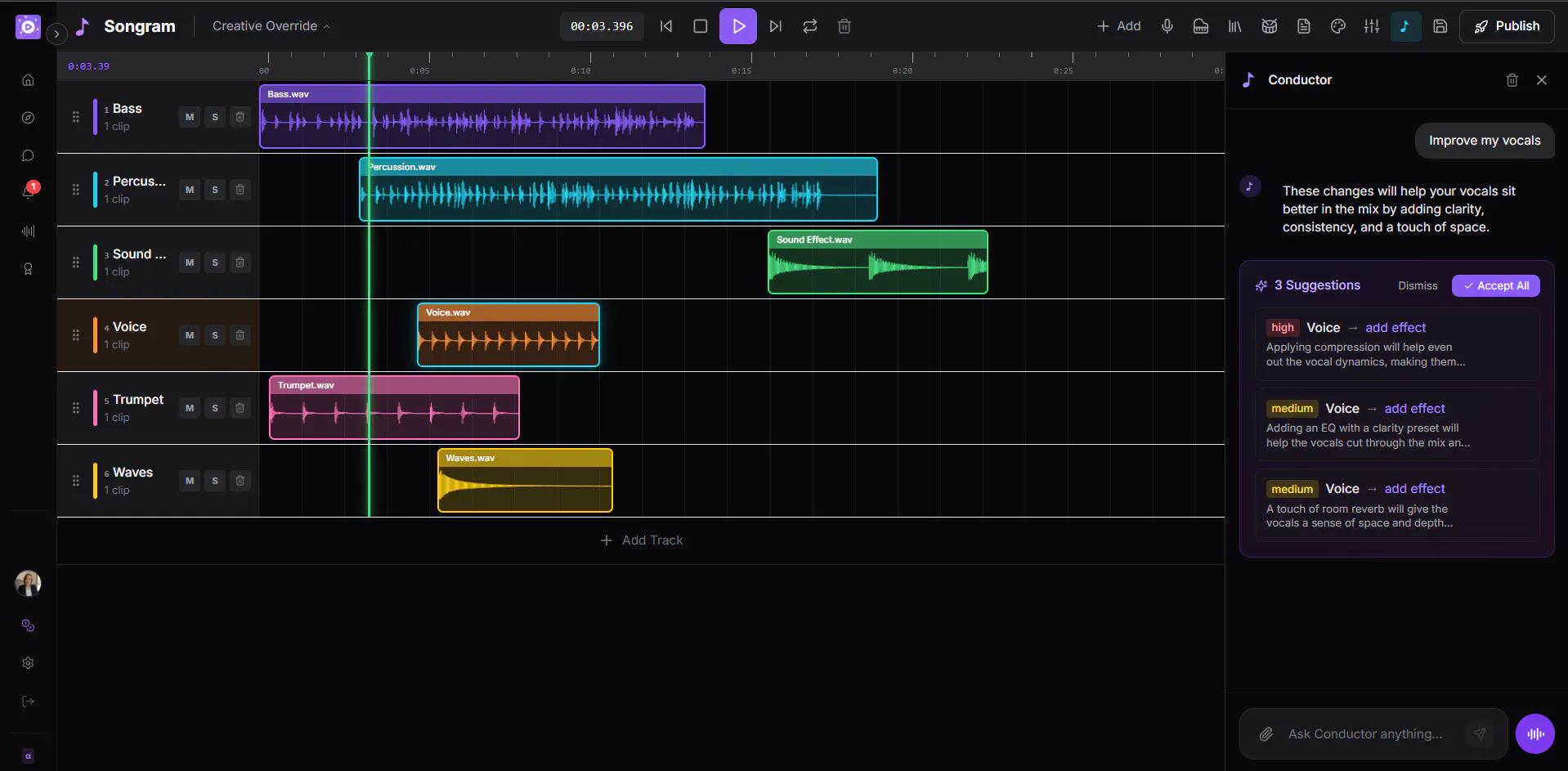Screen dimensions: 1568x771
Task: Open the mixer sliders icon
Action: point(1372,26)
